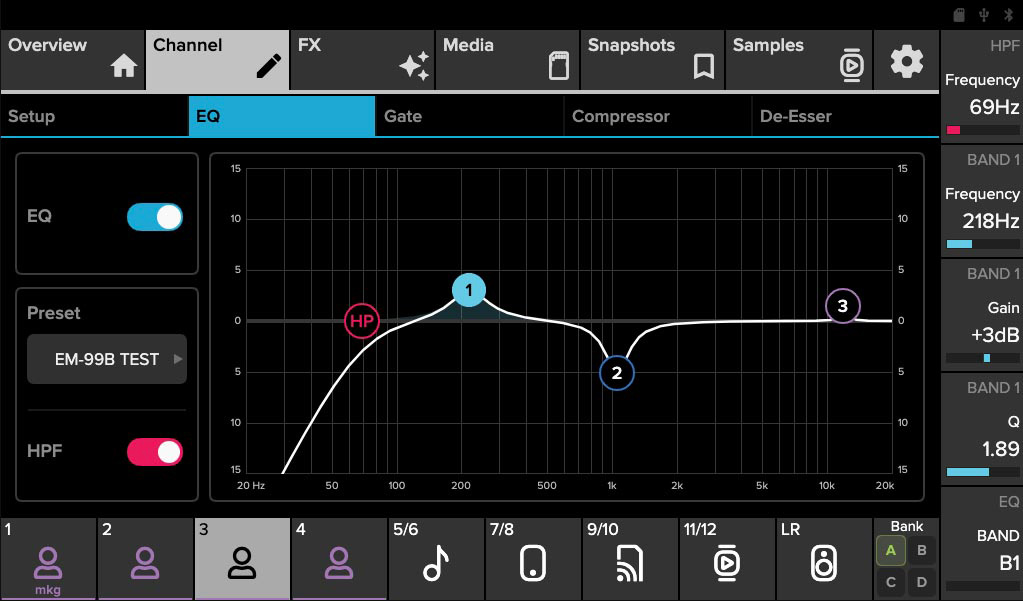The width and height of the screenshot is (1023, 601).
Task: Select channel 1 labeled mkg
Action: click(x=48, y=558)
